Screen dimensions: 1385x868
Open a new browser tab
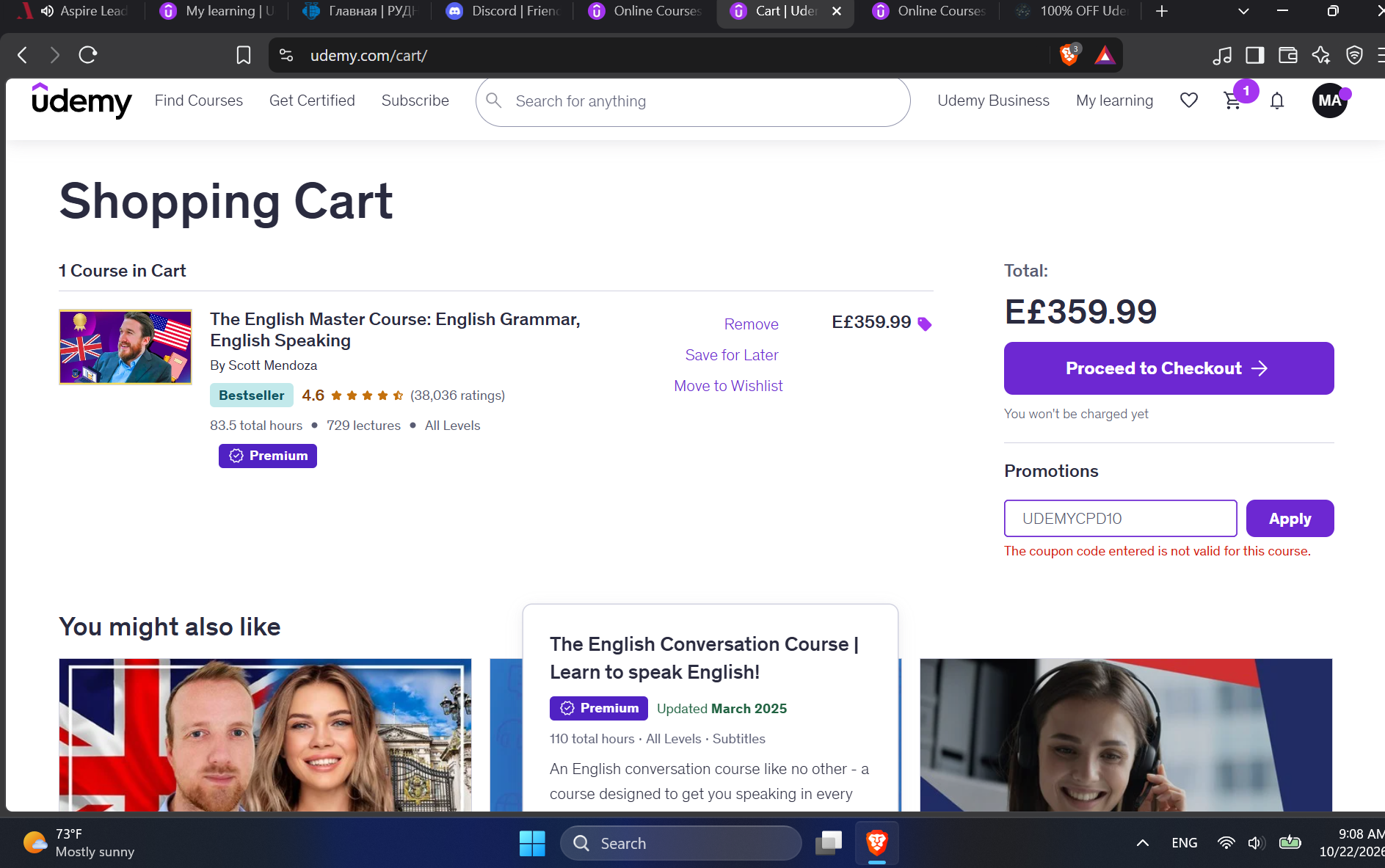[1162, 11]
